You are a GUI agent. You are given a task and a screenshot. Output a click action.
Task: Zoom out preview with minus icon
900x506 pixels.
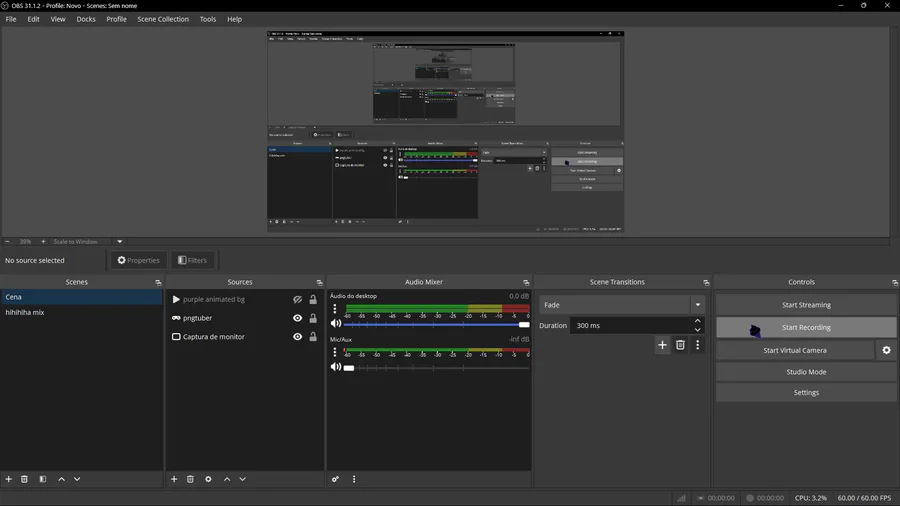7,242
